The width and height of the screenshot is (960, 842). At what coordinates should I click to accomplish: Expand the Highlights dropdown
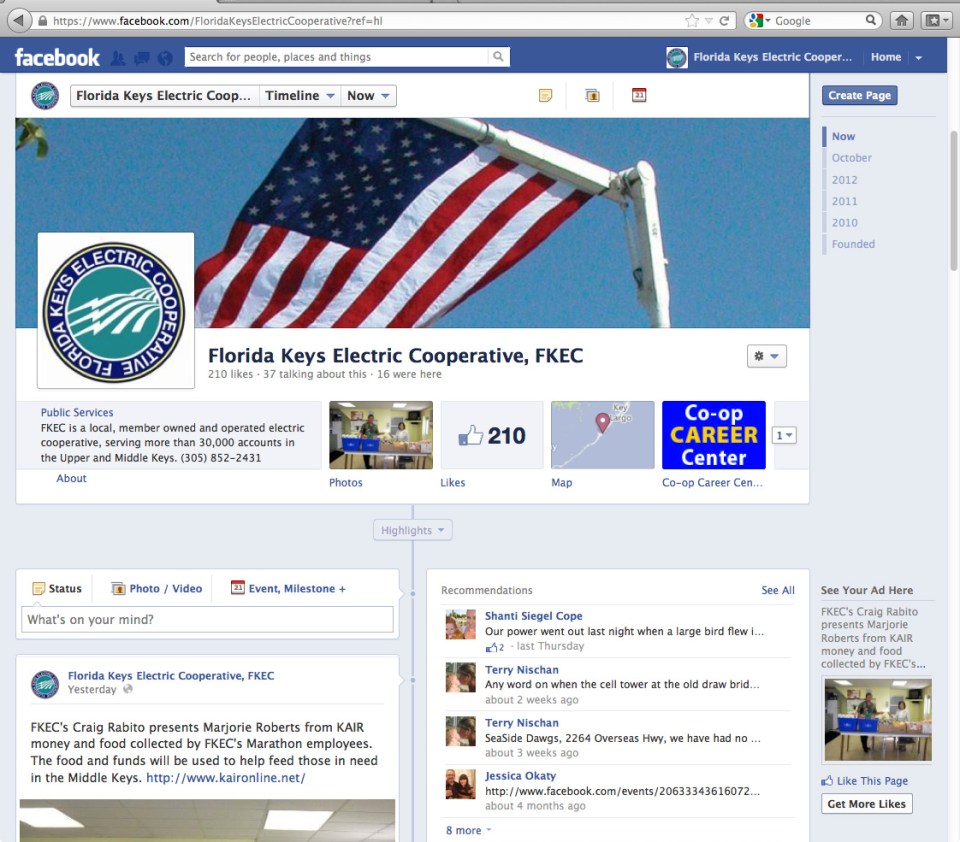412,530
